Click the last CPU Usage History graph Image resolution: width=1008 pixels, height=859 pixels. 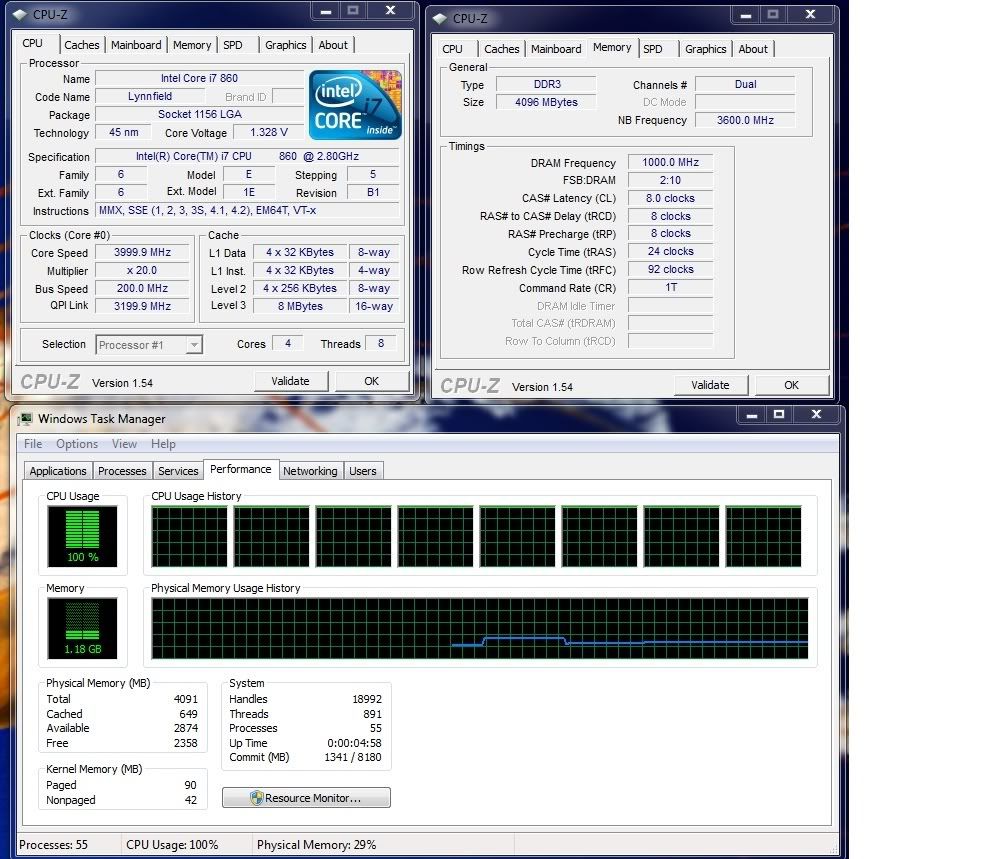coord(764,536)
